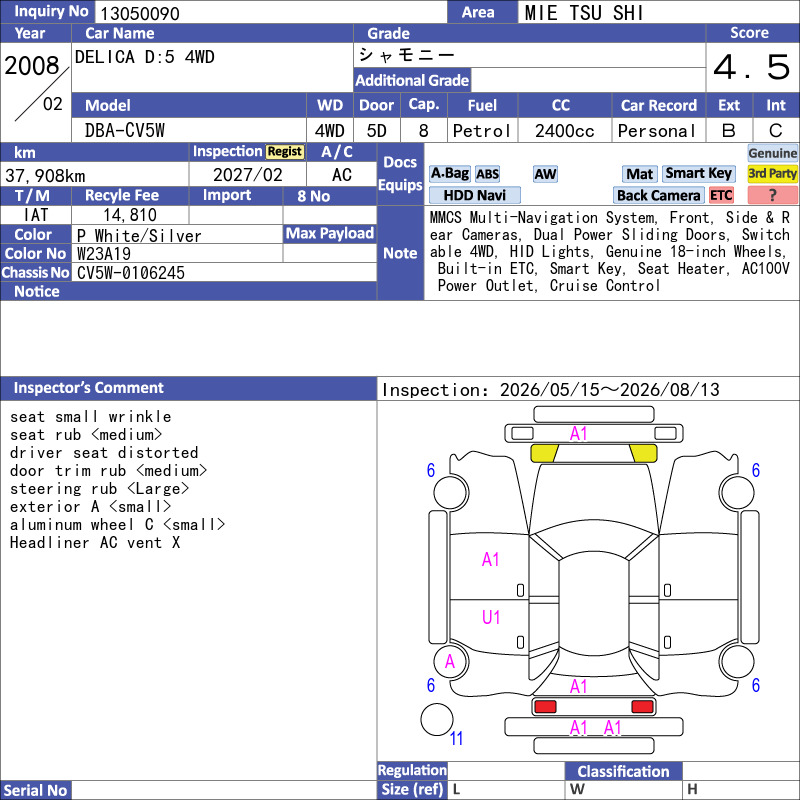Click the HDD Navi badge
Image resolution: width=800 pixels, height=800 pixels.
(474, 195)
